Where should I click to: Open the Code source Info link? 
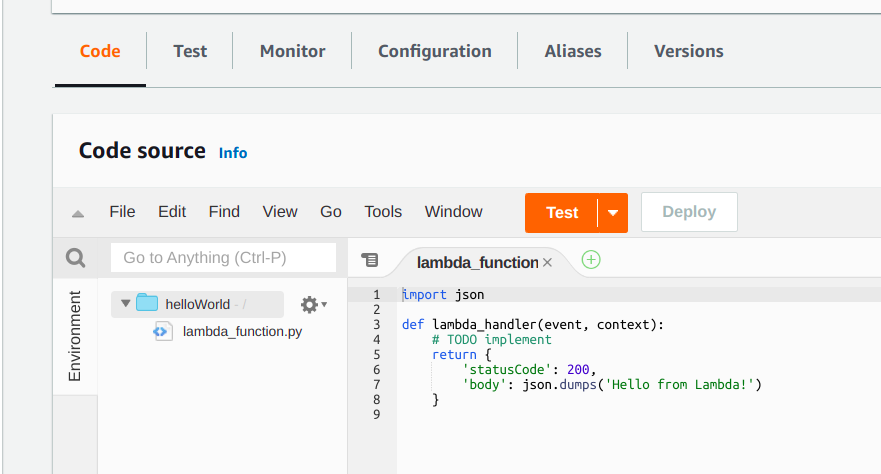pos(233,153)
